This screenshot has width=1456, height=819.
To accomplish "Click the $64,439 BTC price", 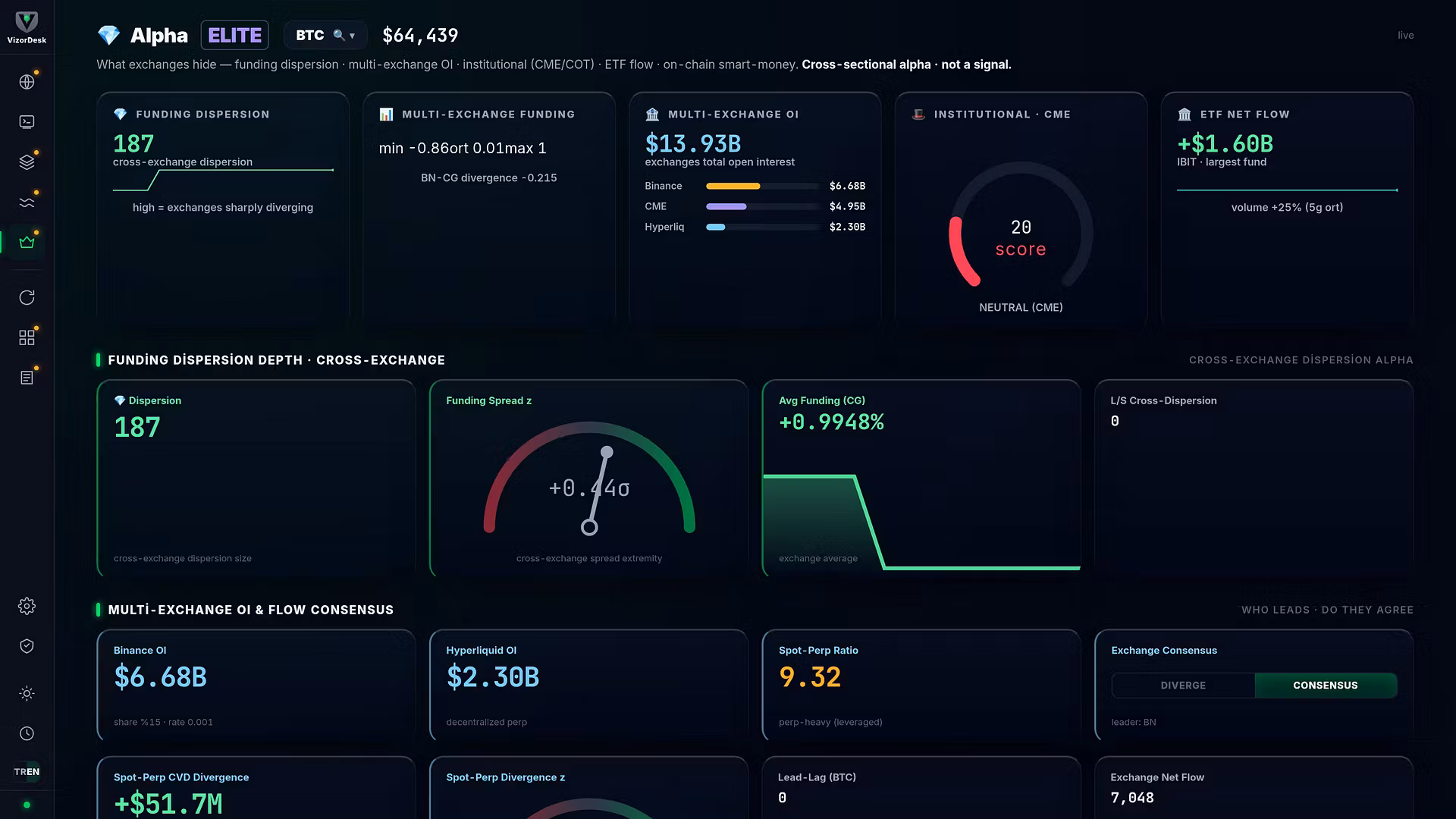I will [420, 35].
